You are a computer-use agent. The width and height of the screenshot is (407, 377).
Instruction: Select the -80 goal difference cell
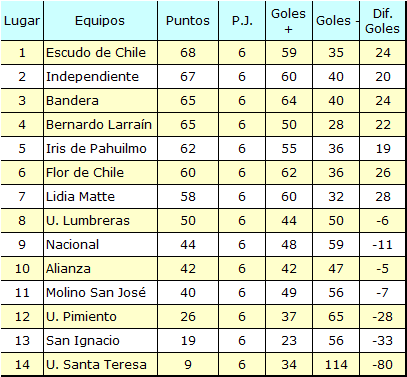pyautogui.click(x=383, y=364)
